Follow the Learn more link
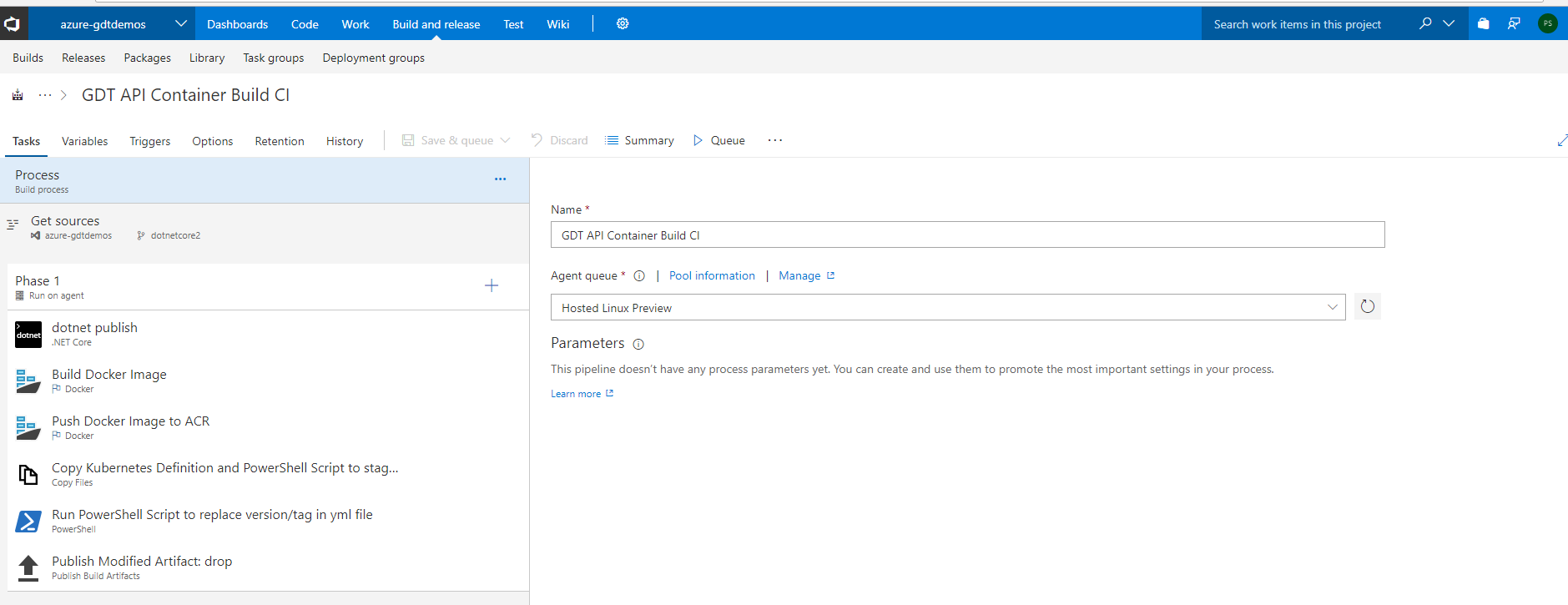Image resolution: width=1568 pixels, height=605 pixels. tap(582, 394)
